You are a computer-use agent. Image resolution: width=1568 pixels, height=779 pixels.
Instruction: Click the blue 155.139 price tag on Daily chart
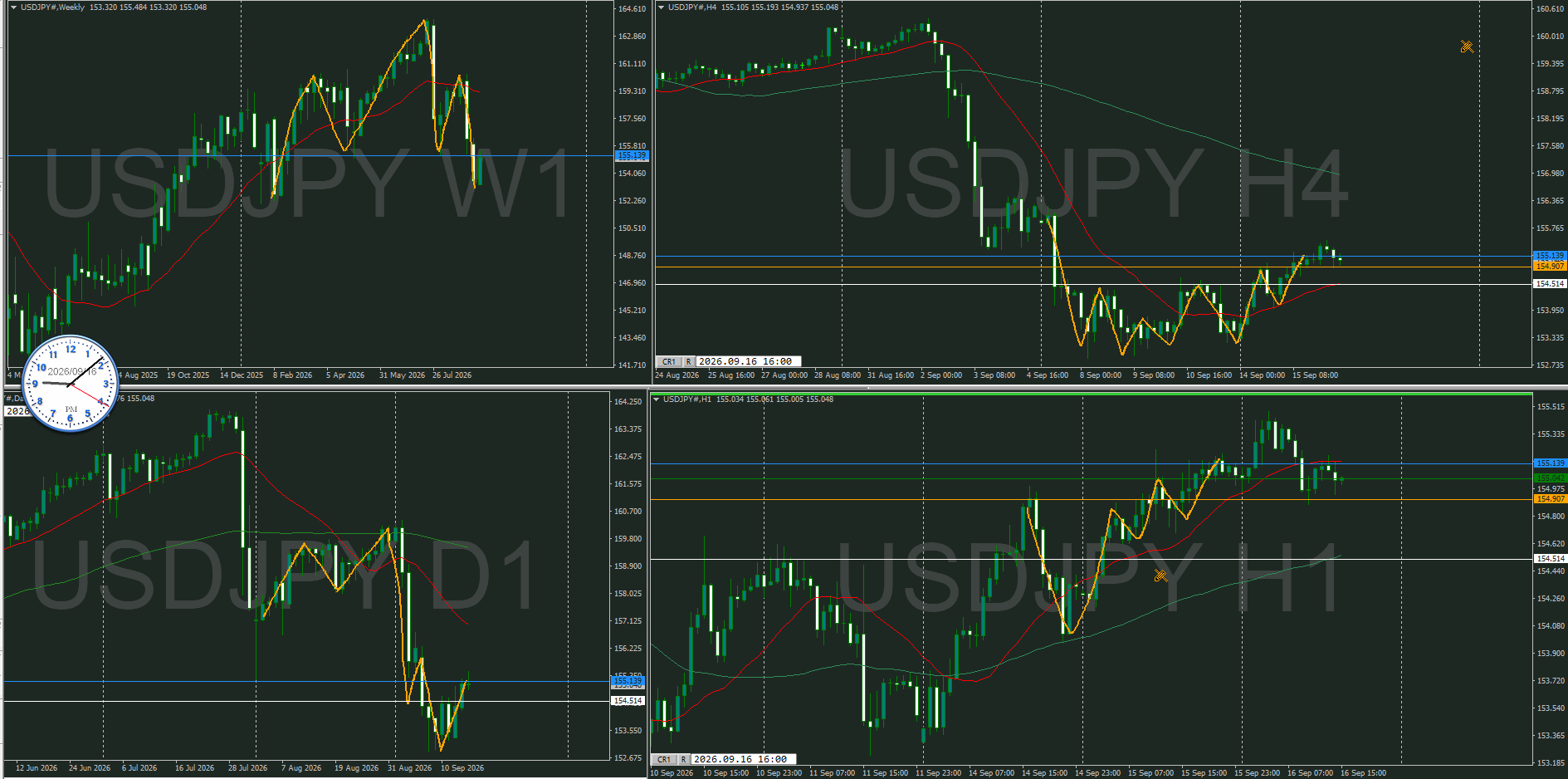pos(628,681)
